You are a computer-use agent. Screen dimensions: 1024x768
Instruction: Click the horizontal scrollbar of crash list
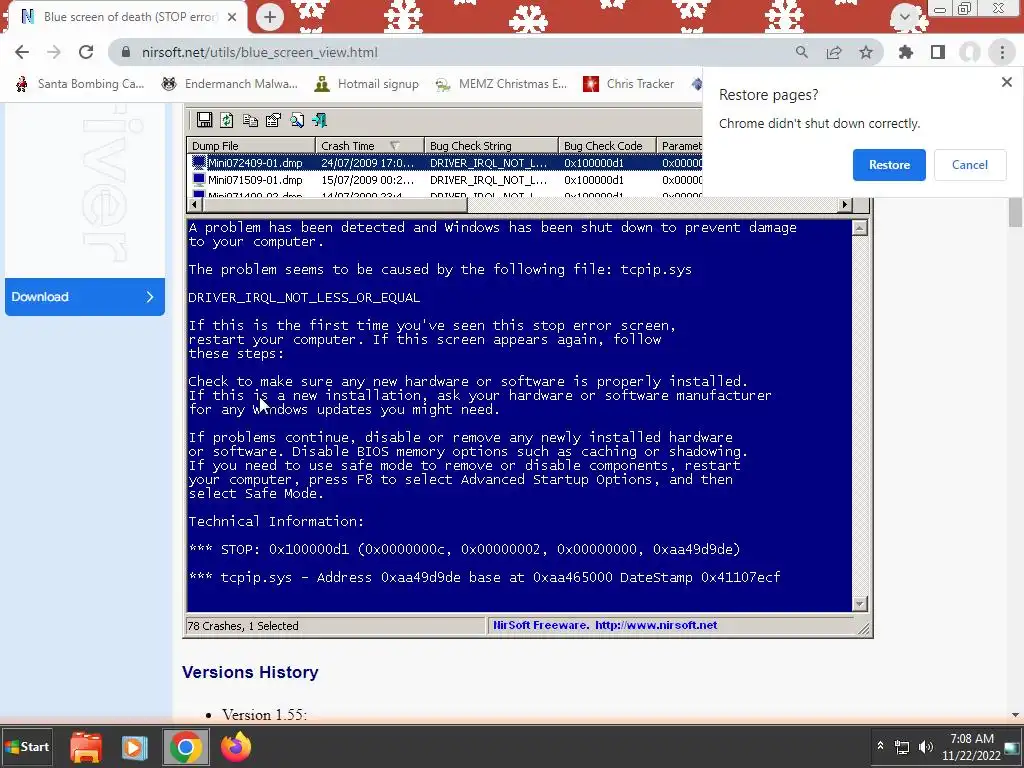coord(519,204)
